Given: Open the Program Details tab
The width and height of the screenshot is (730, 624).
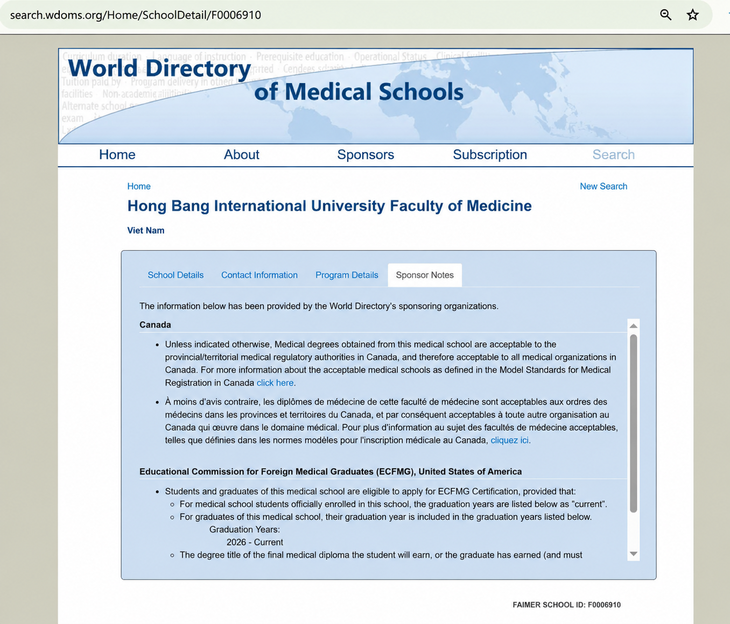Looking at the screenshot, I should pos(347,275).
